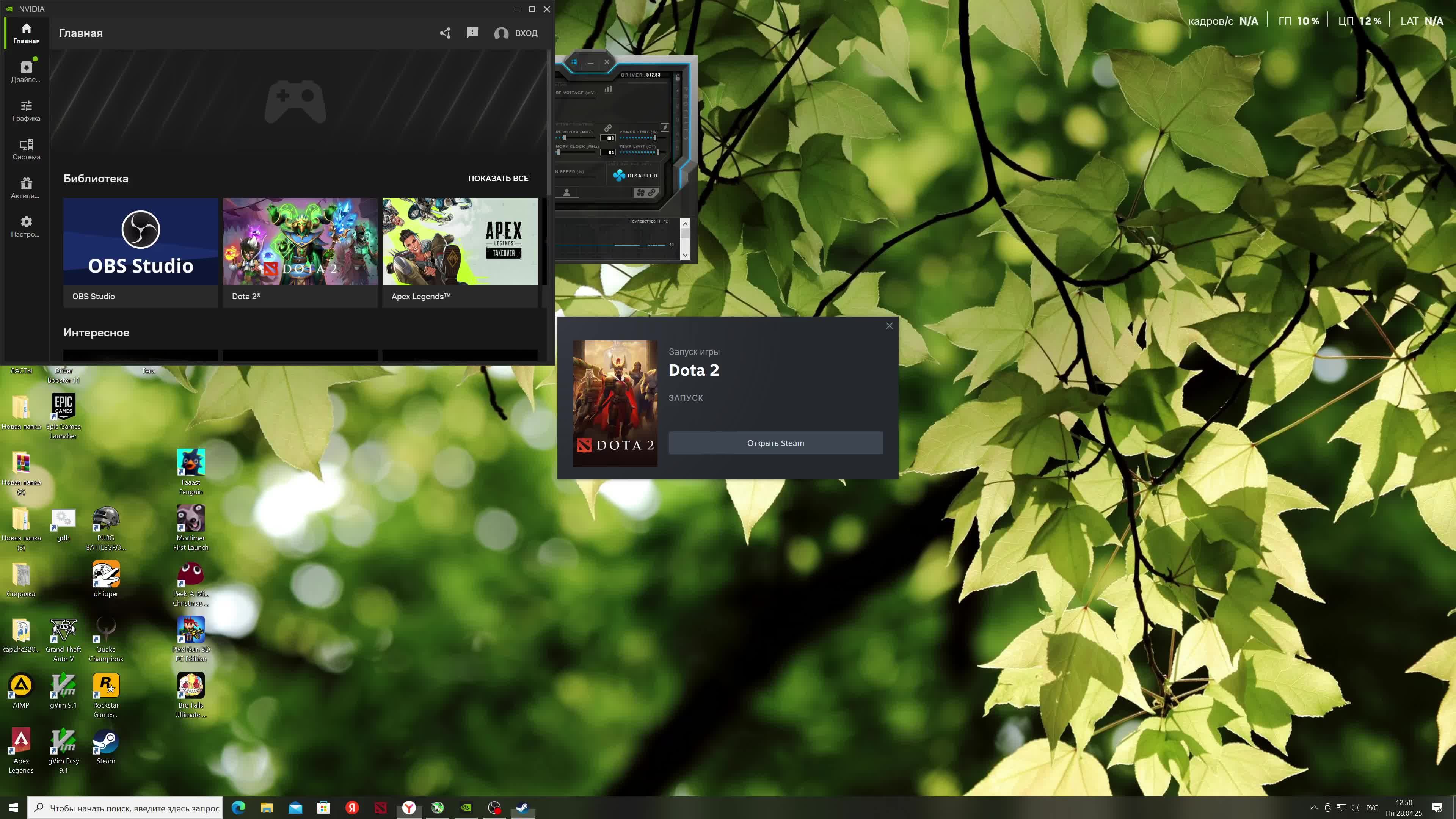Click the feedback icon in NVIDIA header

click(x=472, y=33)
